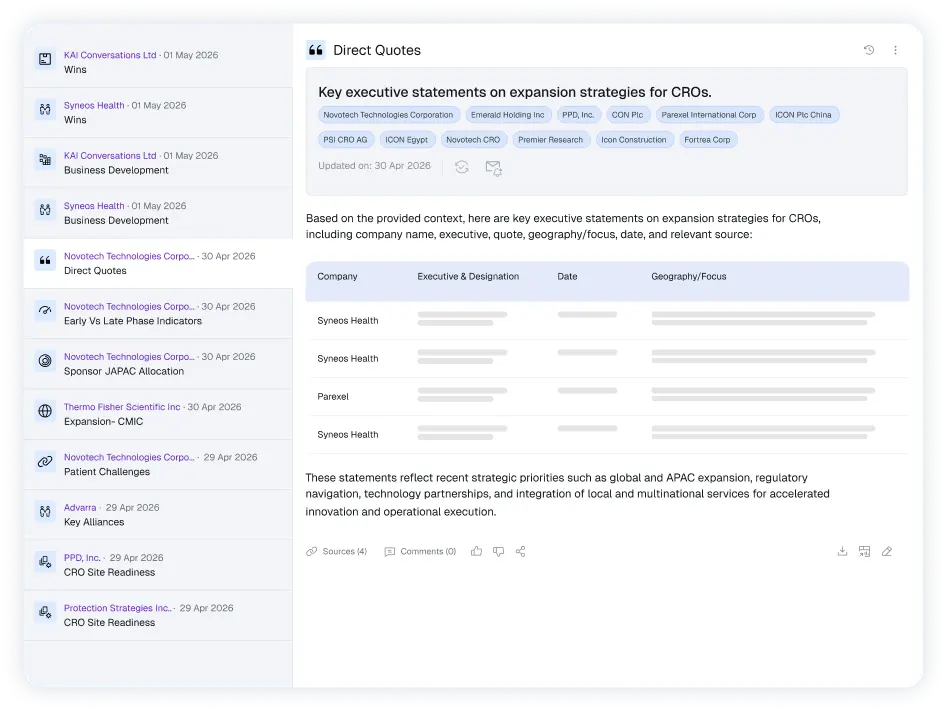The width and height of the screenshot is (947, 711).
Task: Click the refresh icon beside Updated on
Action: pyautogui.click(x=461, y=167)
